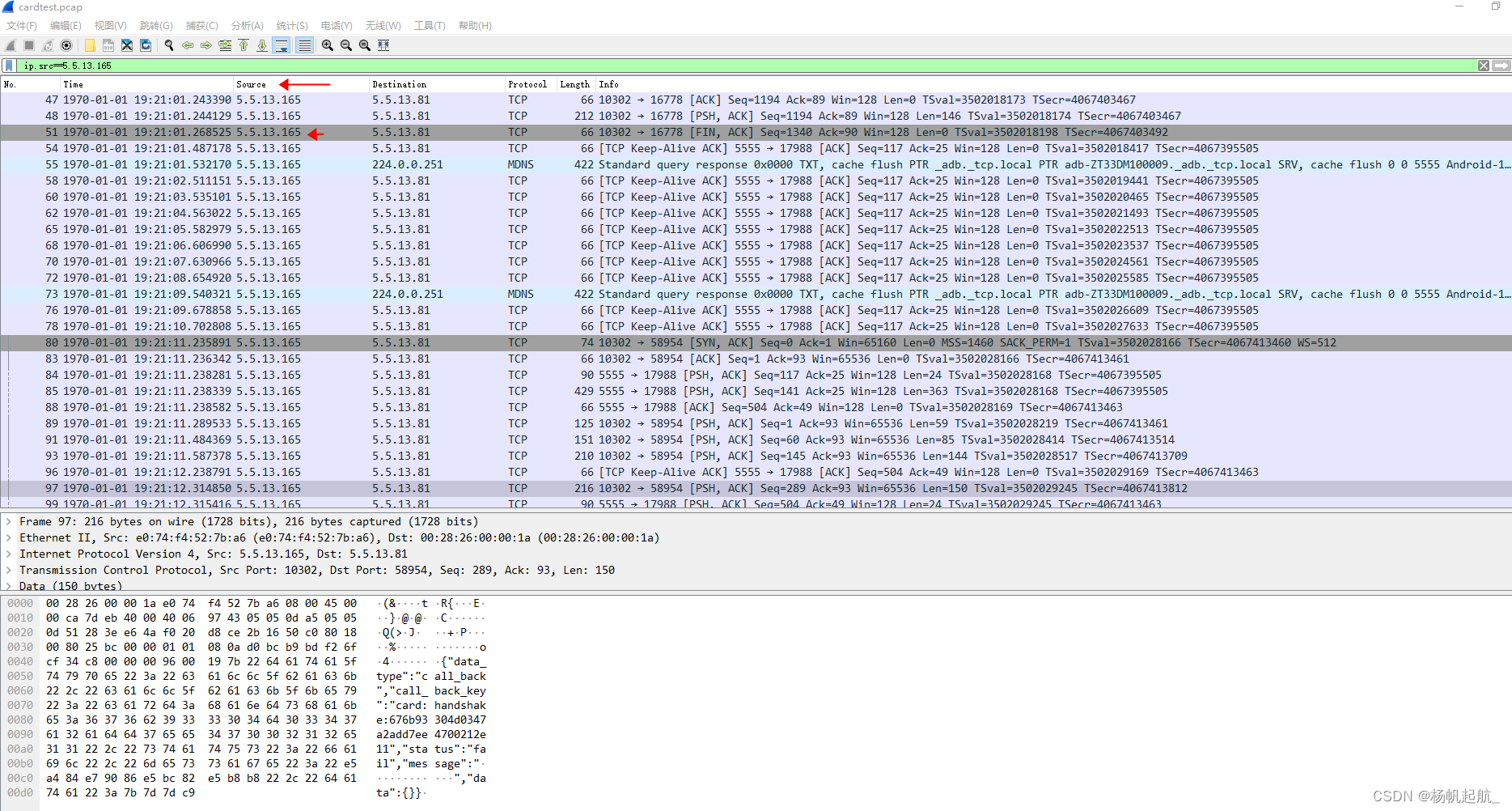The width and height of the screenshot is (1512, 811).
Task: Reset text zoom to normal size
Action: tap(365, 45)
